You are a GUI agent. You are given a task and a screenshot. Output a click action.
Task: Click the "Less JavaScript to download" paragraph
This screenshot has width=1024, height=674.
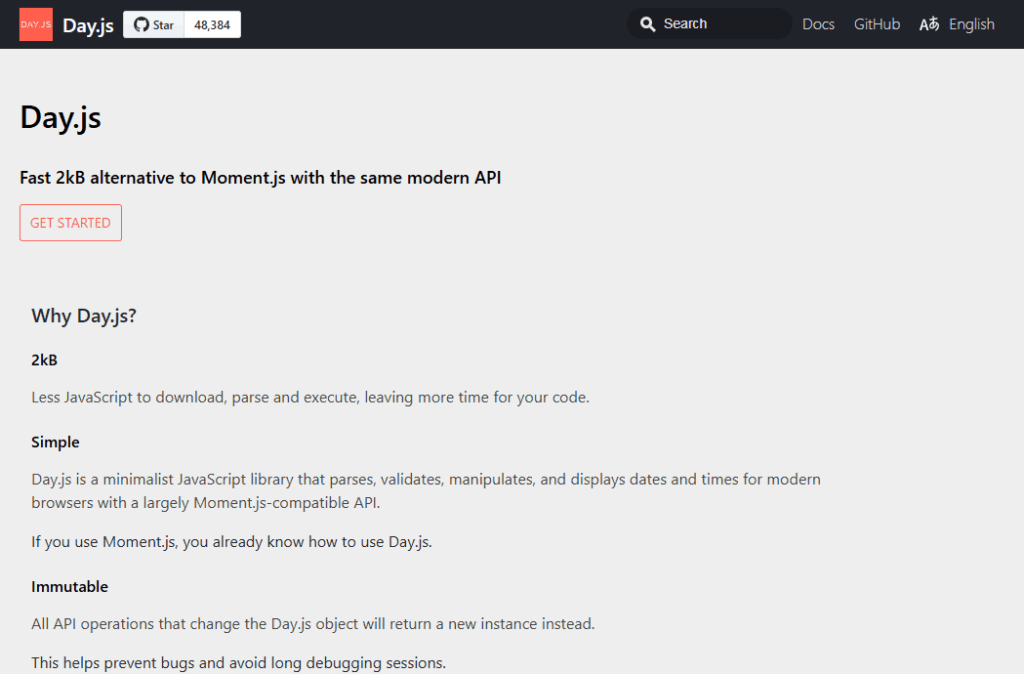point(310,397)
